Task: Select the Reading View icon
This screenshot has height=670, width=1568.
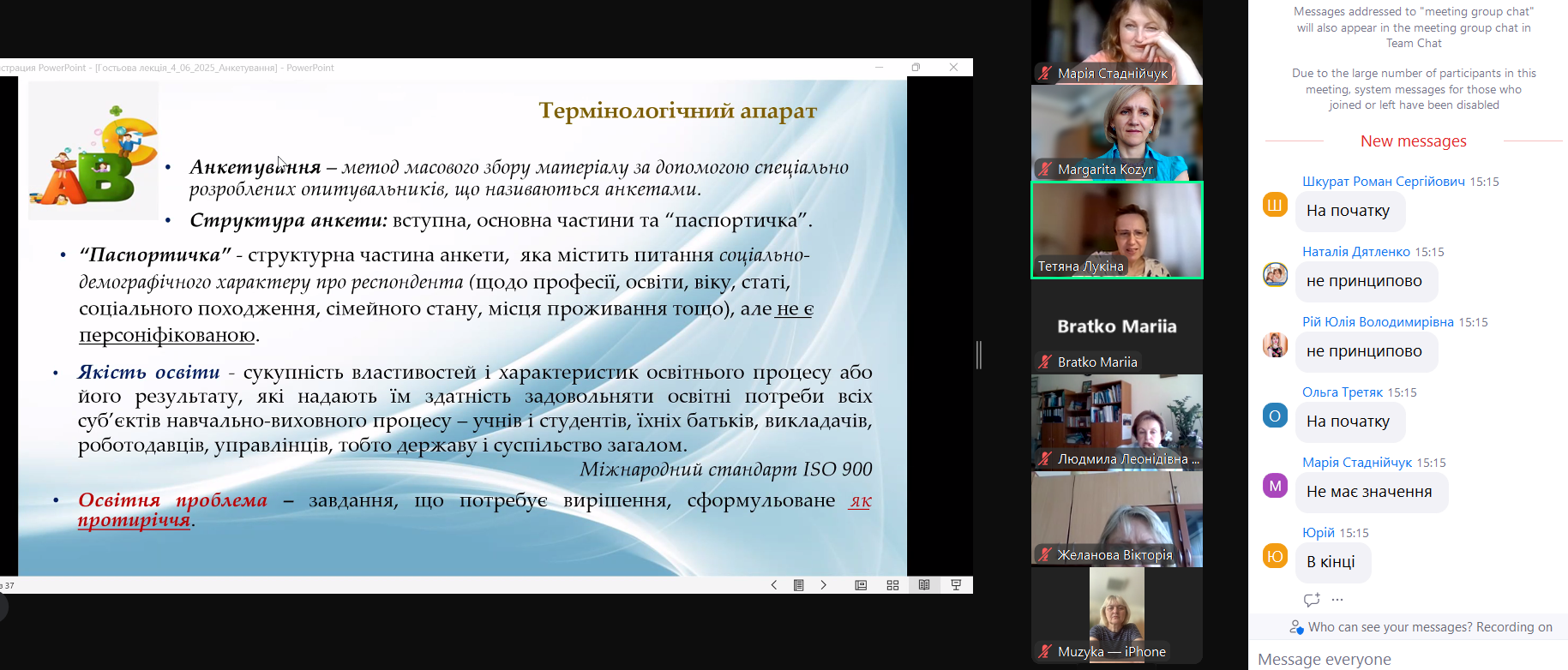Action: [x=924, y=585]
